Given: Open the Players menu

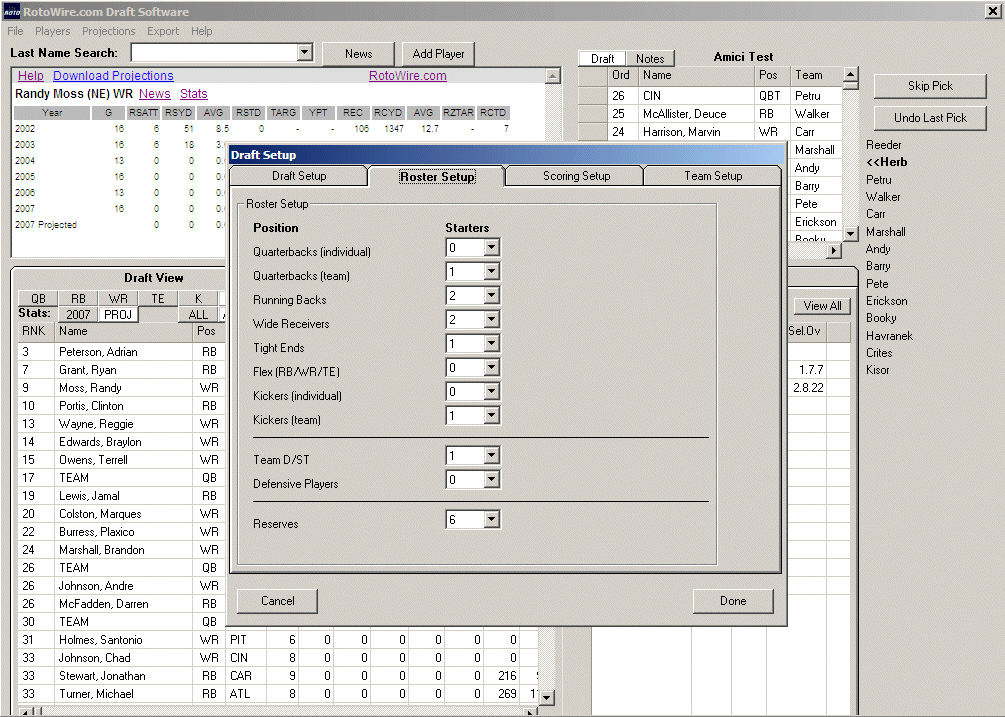Looking at the screenshot, I should click(53, 31).
